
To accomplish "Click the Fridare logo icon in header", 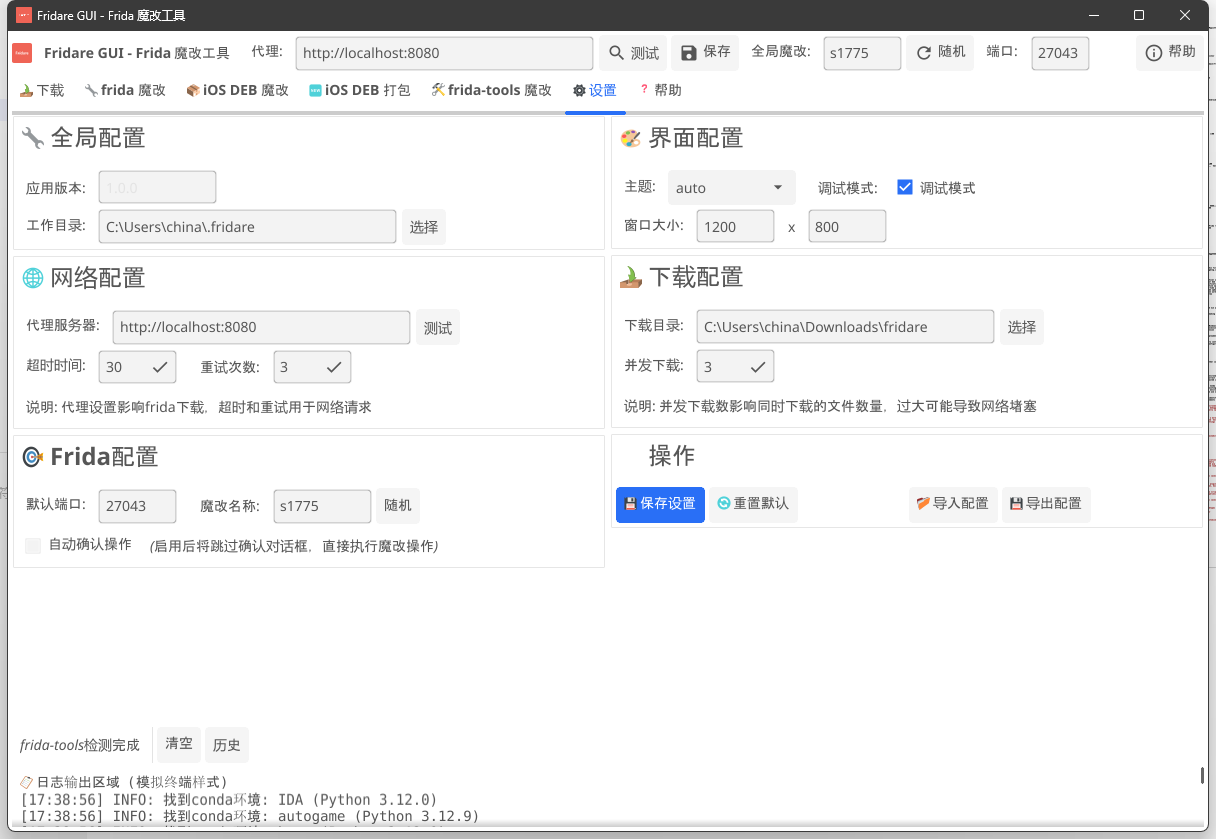I will (x=22, y=53).
